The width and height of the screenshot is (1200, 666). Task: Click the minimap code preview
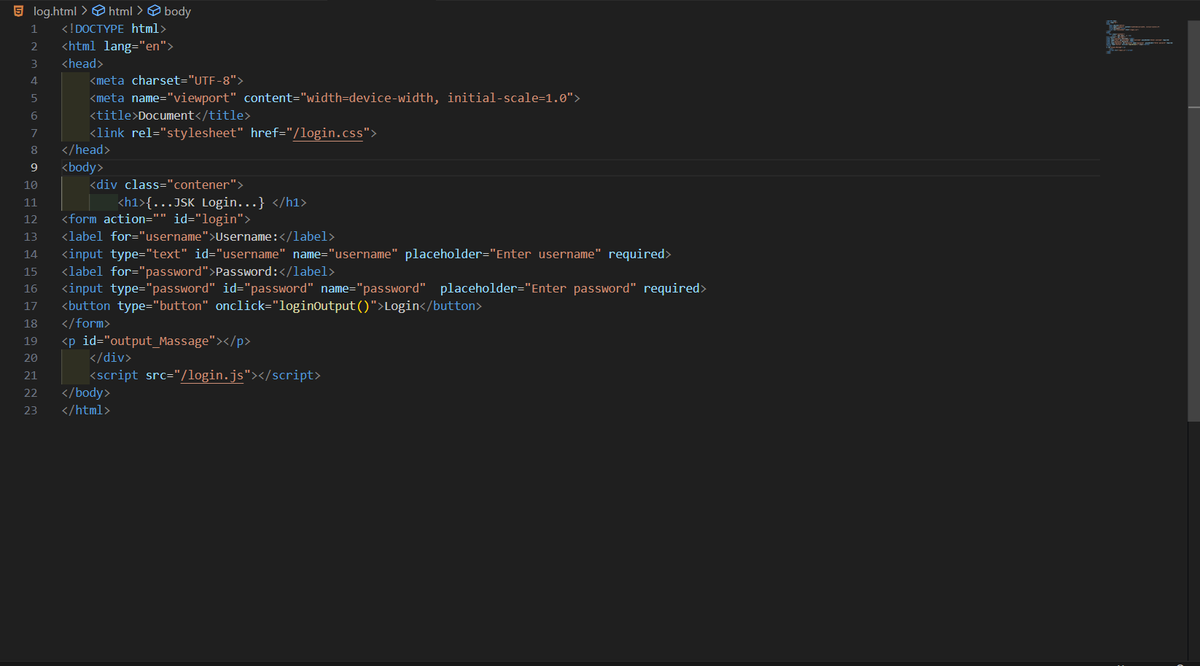(x=1140, y=36)
